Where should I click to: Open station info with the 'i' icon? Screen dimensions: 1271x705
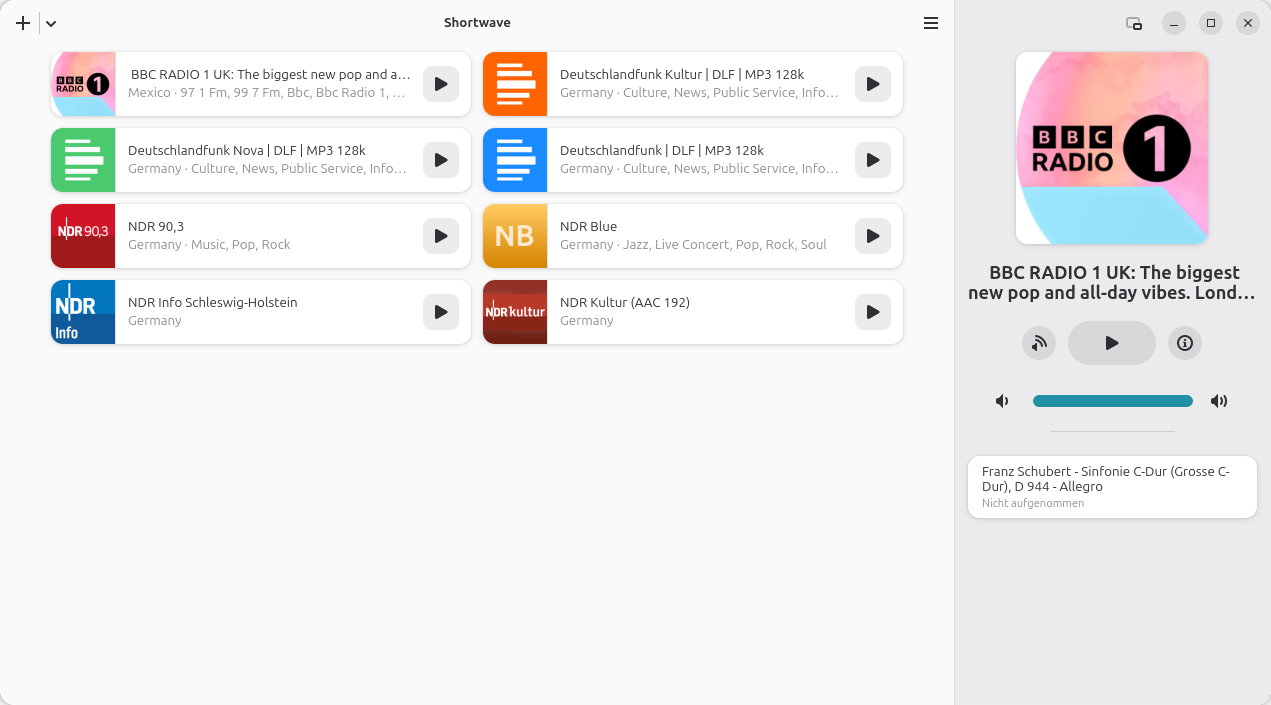[x=1185, y=343]
